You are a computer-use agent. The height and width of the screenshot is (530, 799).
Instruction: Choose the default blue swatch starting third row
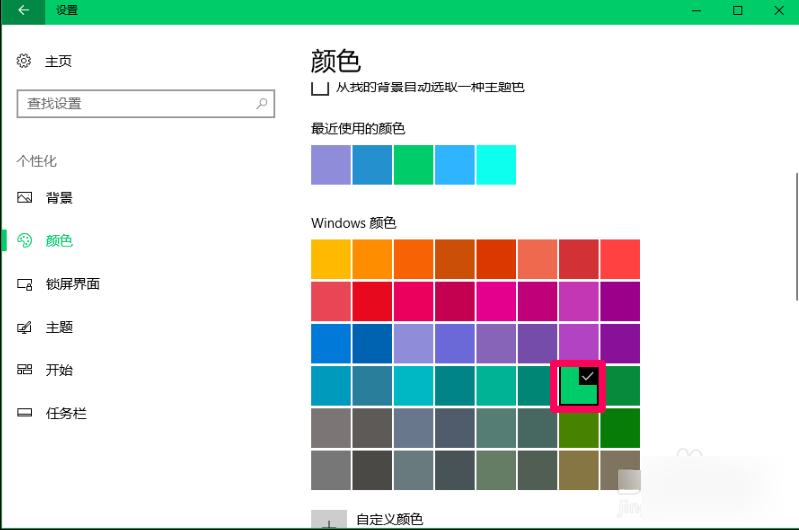331,343
